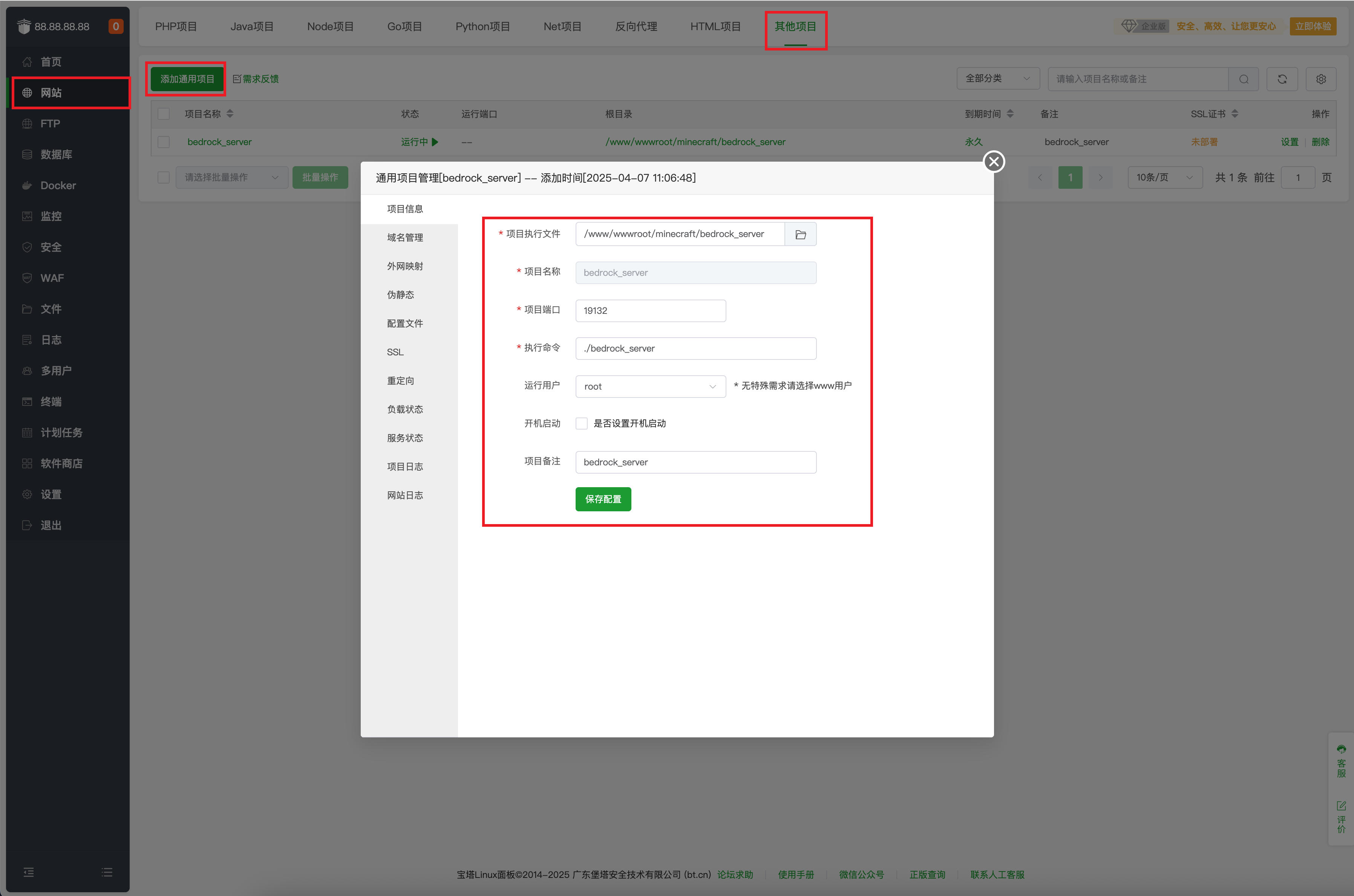Open the 计划任务 calendar sidebar icon
Image resolution: width=1354 pixels, height=896 pixels.
27,432
